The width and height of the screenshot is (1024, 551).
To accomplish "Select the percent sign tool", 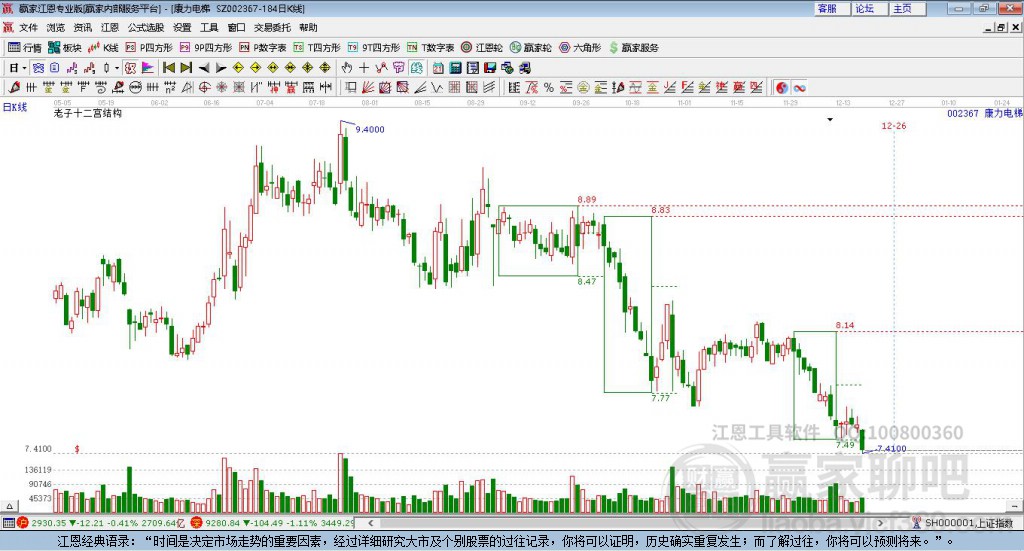I will [x=549, y=87].
